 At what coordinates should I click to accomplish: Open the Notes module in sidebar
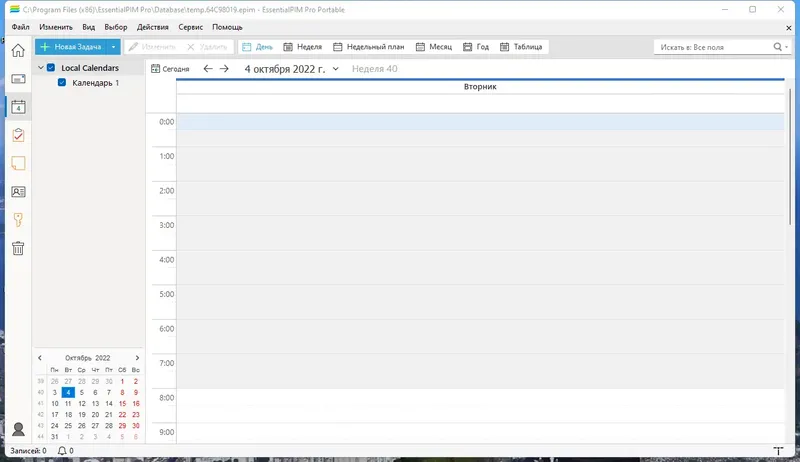[x=18, y=163]
